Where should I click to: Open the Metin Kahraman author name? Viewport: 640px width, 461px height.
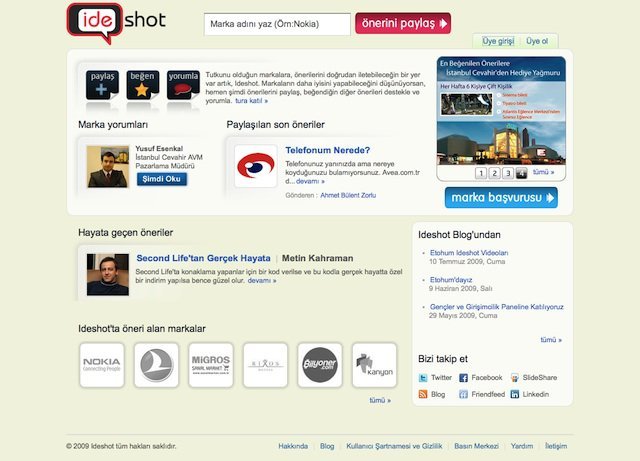click(318, 258)
